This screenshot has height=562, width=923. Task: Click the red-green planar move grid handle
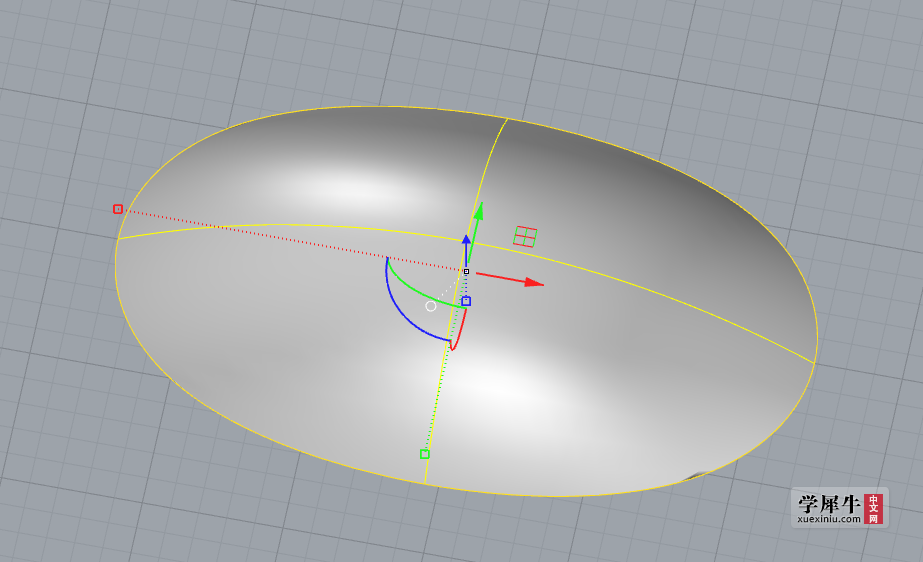[525, 237]
